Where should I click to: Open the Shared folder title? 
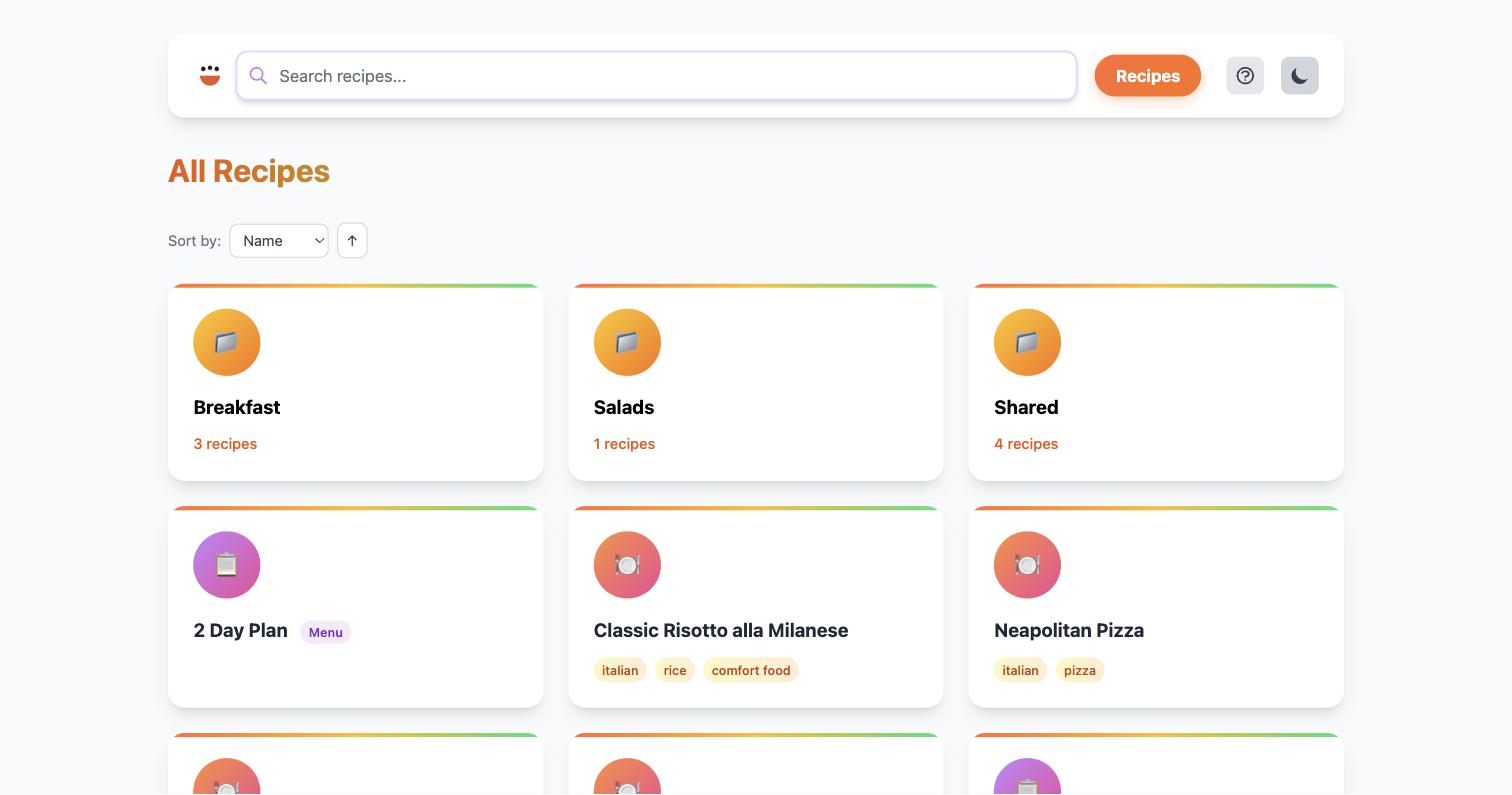pos(1026,407)
